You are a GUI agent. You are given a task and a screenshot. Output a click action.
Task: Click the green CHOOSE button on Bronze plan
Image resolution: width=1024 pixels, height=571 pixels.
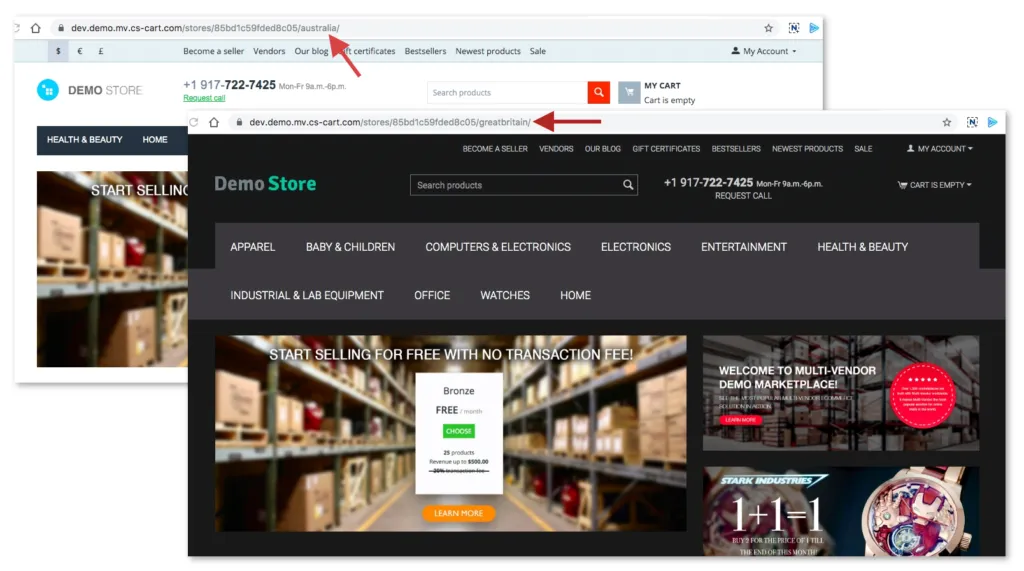click(x=458, y=431)
